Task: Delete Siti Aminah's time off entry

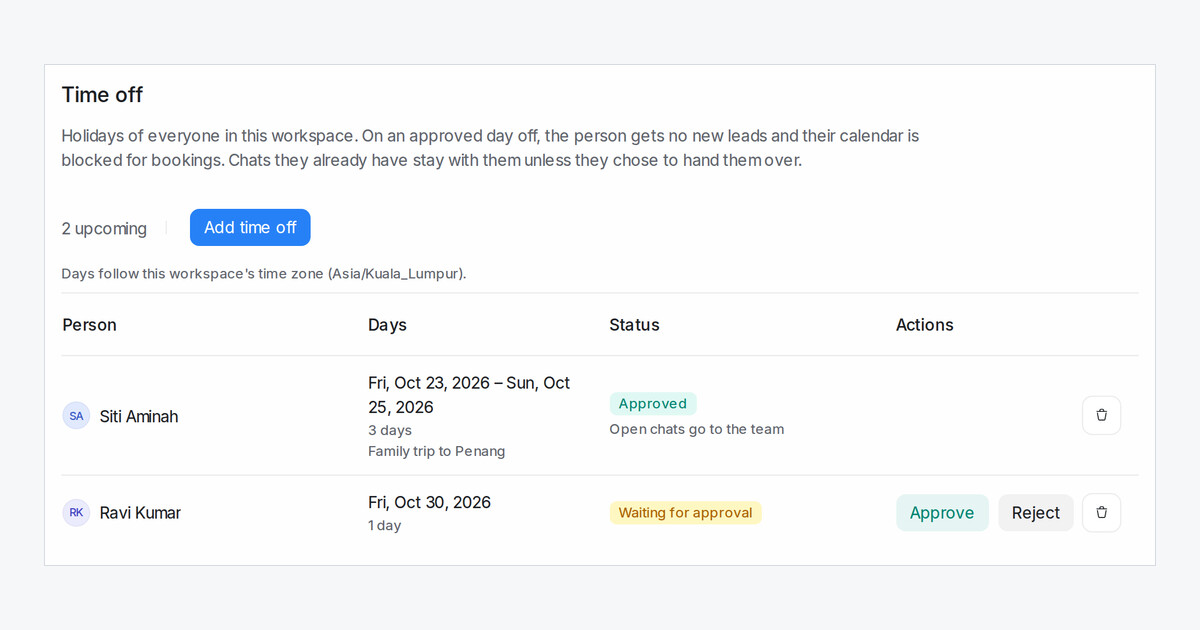Action: (1101, 415)
